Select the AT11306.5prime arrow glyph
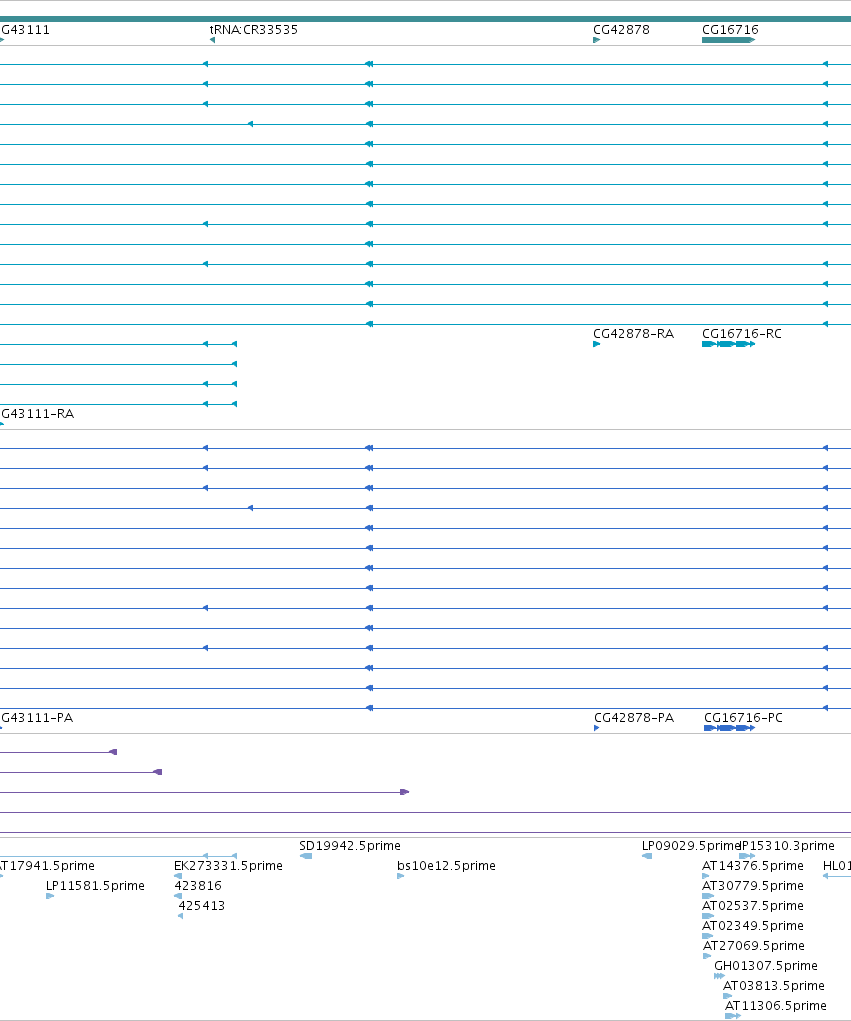Screen dimensions: 851x1021 point(733,1016)
